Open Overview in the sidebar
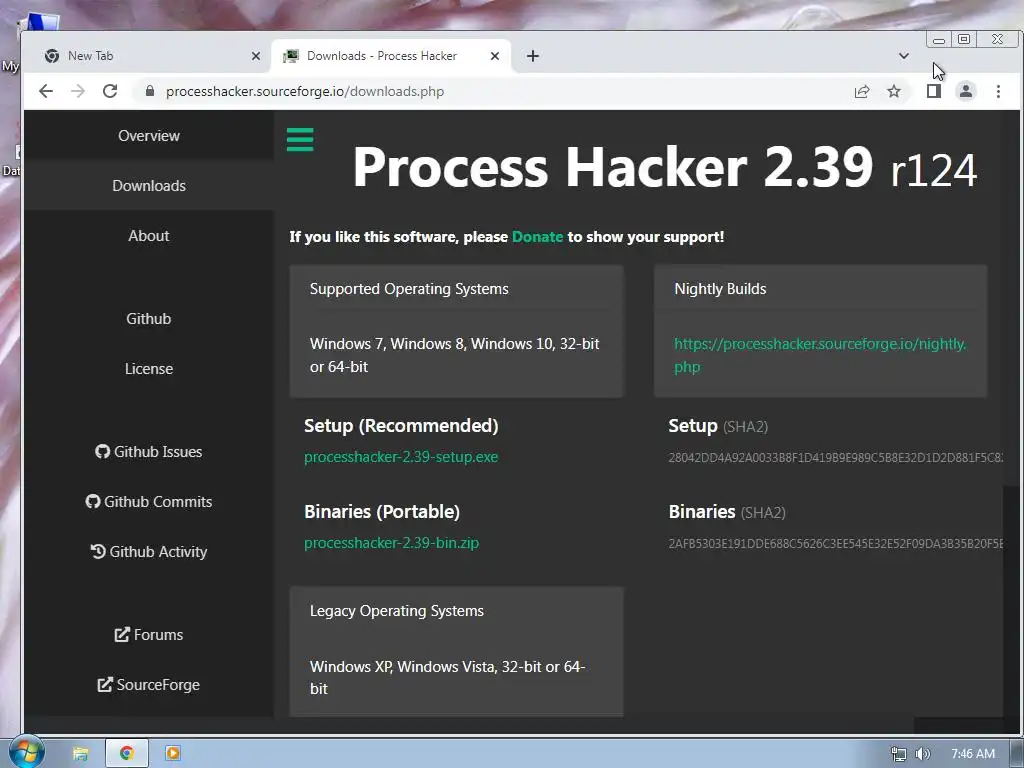The height and width of the screenshot is (768, 1024). click(x=149, y=136)
